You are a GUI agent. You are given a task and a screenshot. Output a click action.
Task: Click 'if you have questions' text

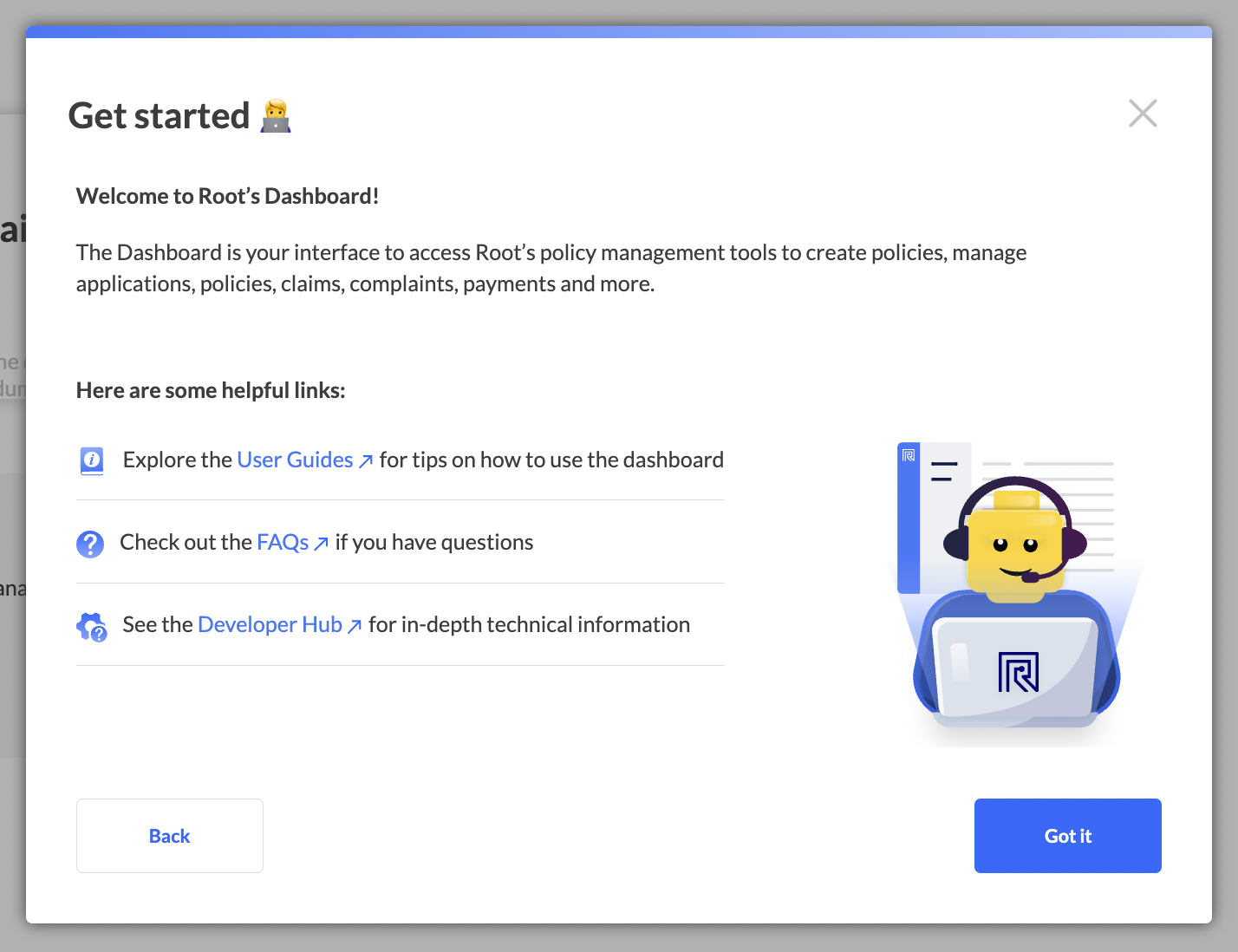tap(434, 542)
